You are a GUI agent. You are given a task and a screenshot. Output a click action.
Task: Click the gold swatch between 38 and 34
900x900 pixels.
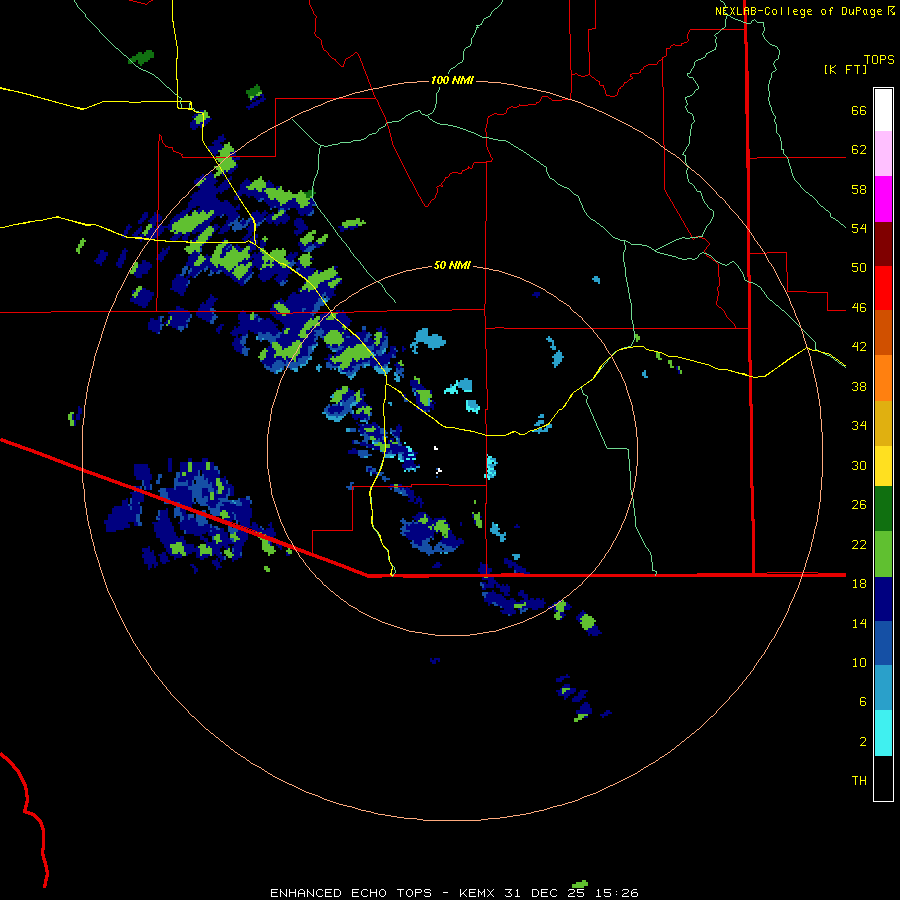click(883, 424)
